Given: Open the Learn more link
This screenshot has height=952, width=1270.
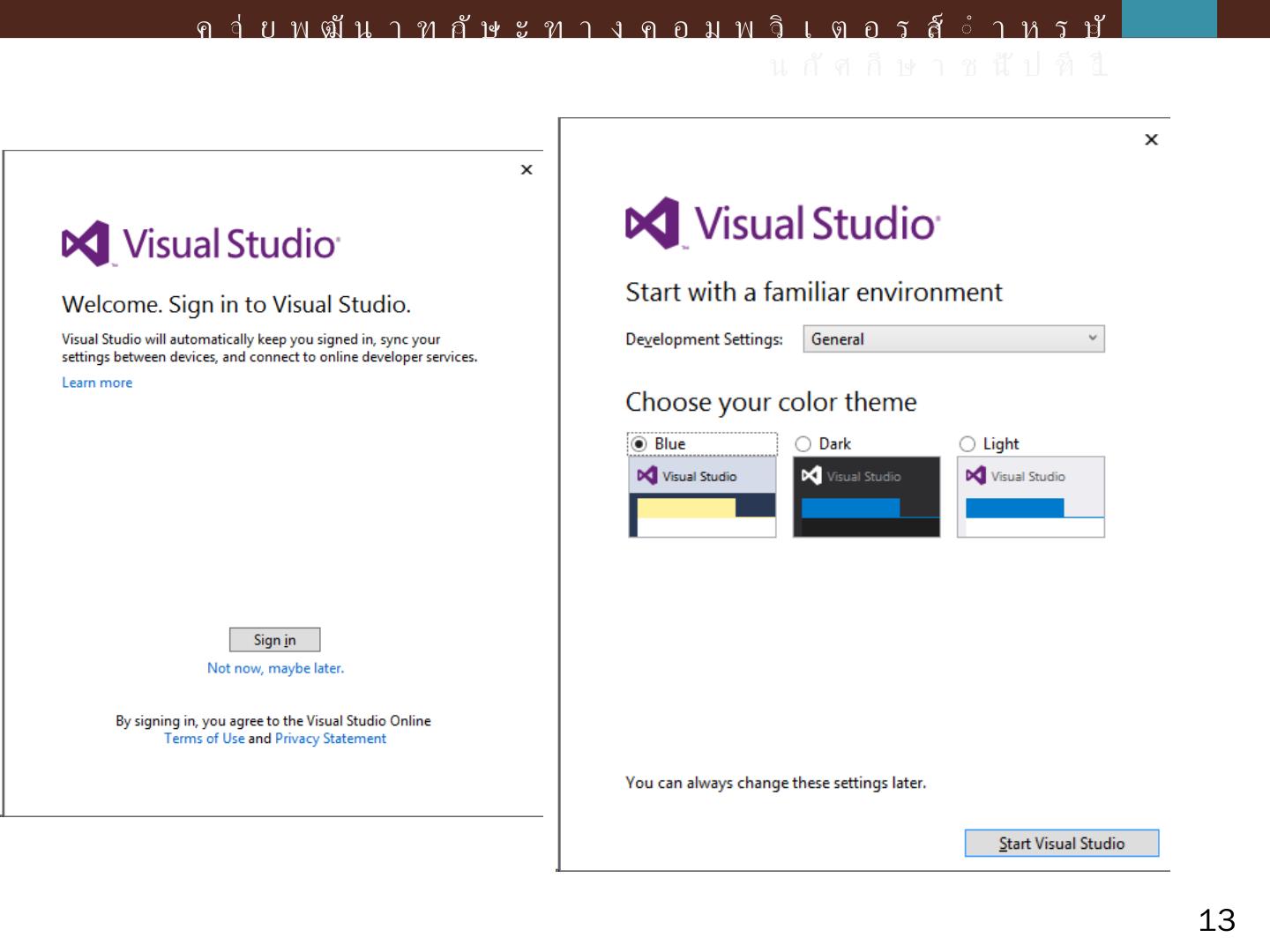Looking at the screenshot, I should [97, 383].
